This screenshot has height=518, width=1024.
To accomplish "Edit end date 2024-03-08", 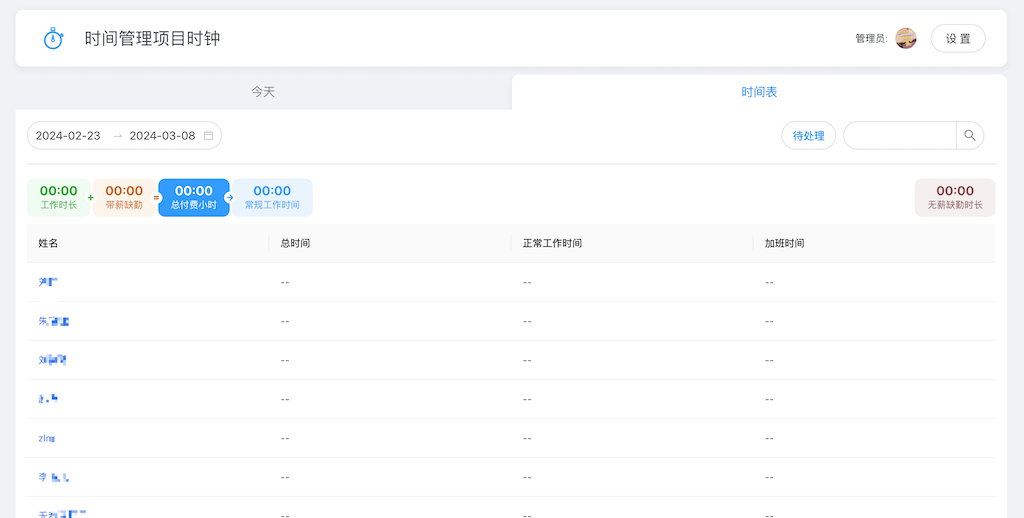I will [x=163, y=136].
